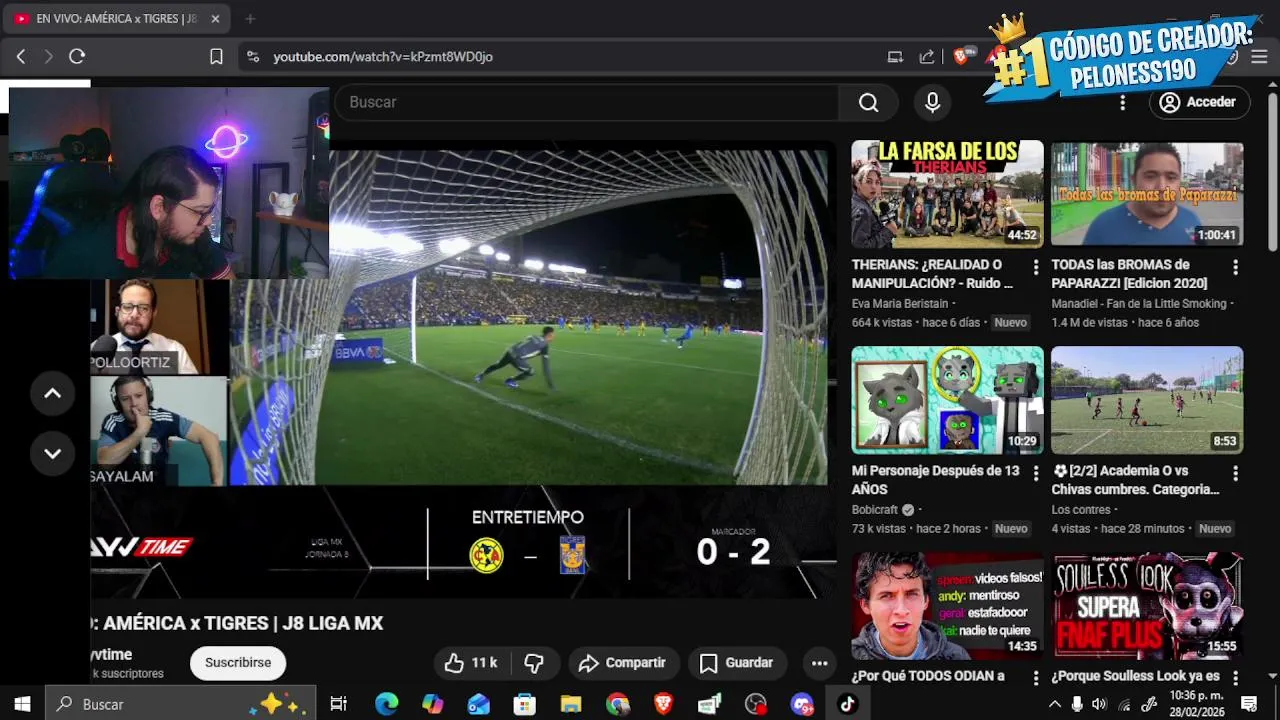1280x720 pixels.
Task: Open a new tab with the plus button
Action: tap(250, 18)
